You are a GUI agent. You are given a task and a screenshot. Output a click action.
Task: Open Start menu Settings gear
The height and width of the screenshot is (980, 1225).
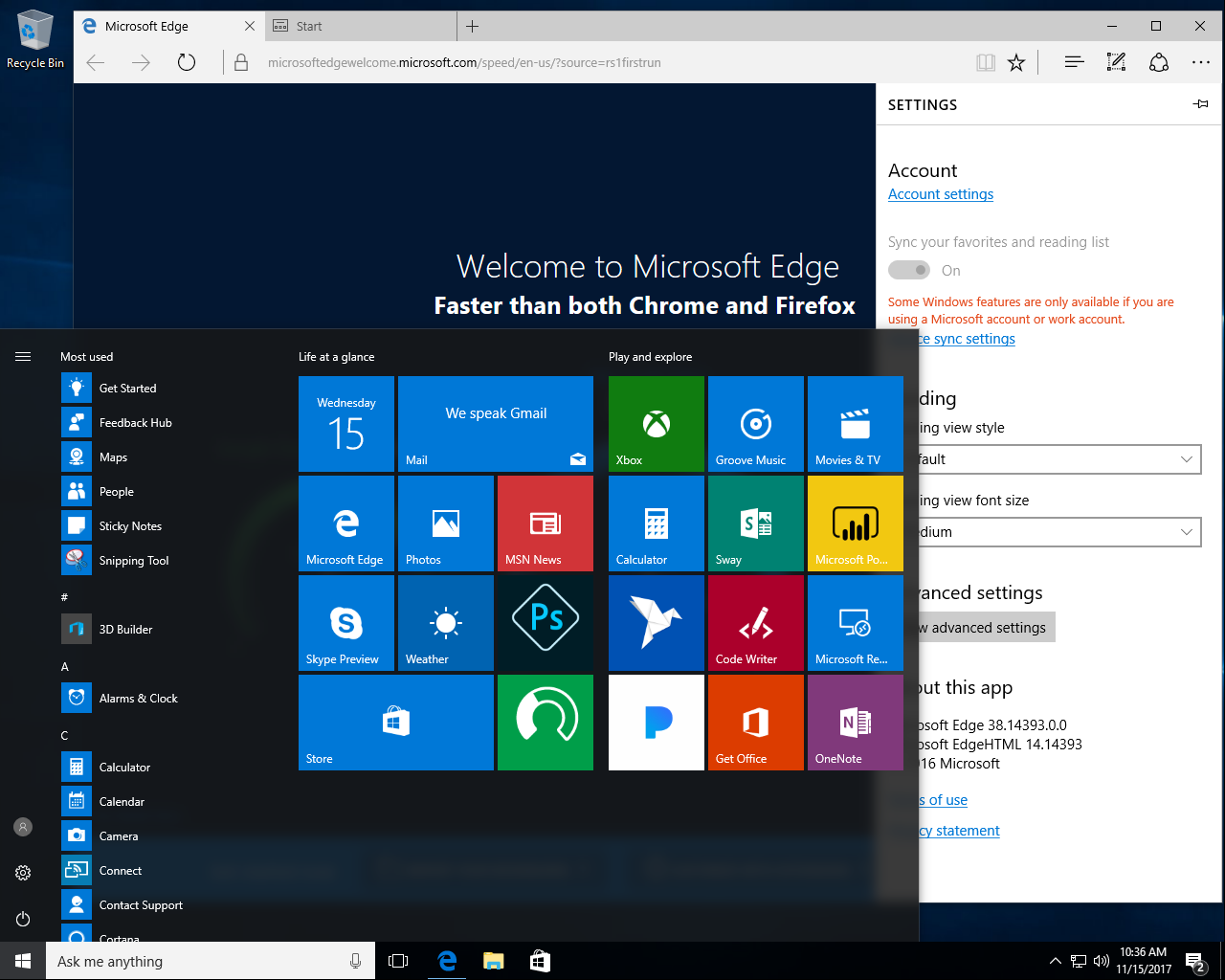click(23, 873)
